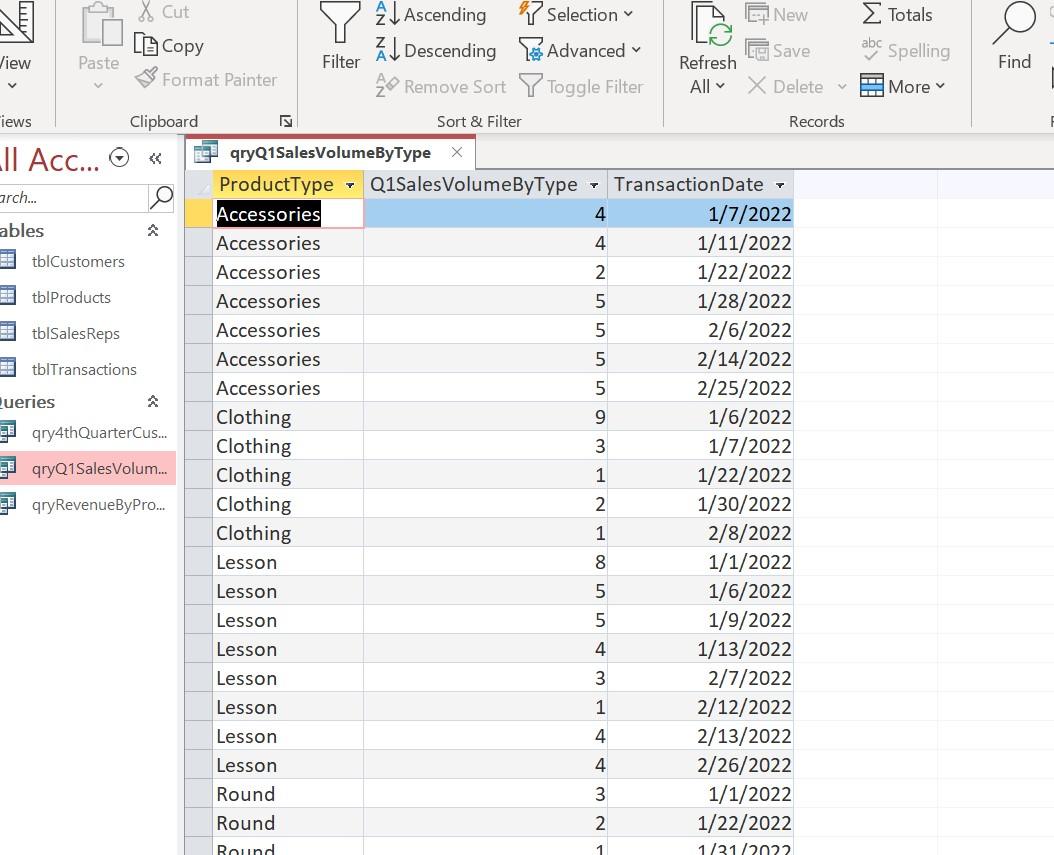Activate the Format Painter
The image size is (1054, 855).
(x=210, y=79)
